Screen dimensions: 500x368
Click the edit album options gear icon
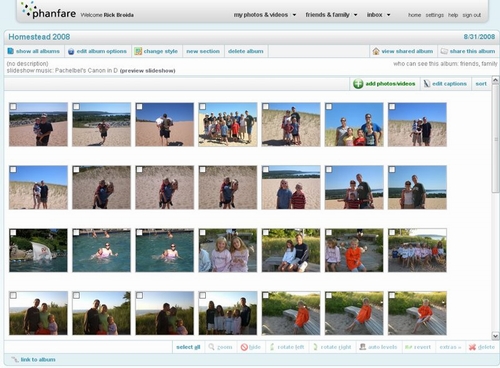(x=71, y=51)
